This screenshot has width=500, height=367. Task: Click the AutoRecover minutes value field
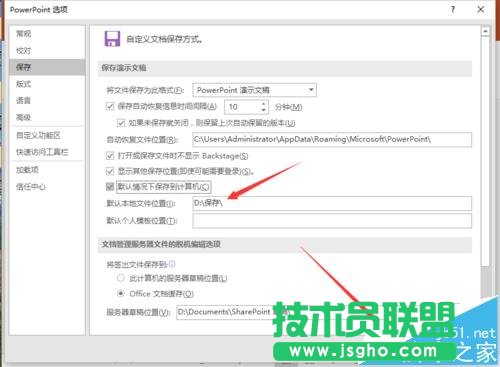(x=242, y=107)
